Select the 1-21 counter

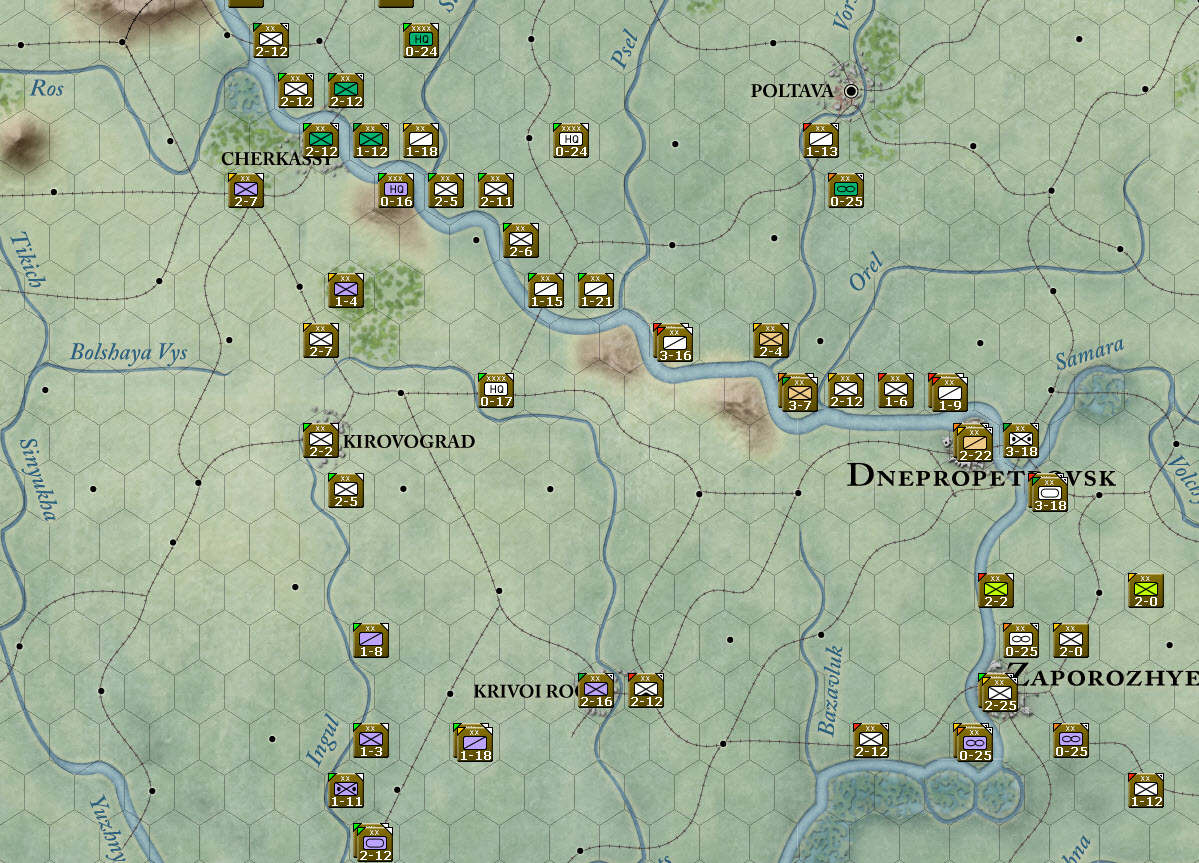point(596,290)
